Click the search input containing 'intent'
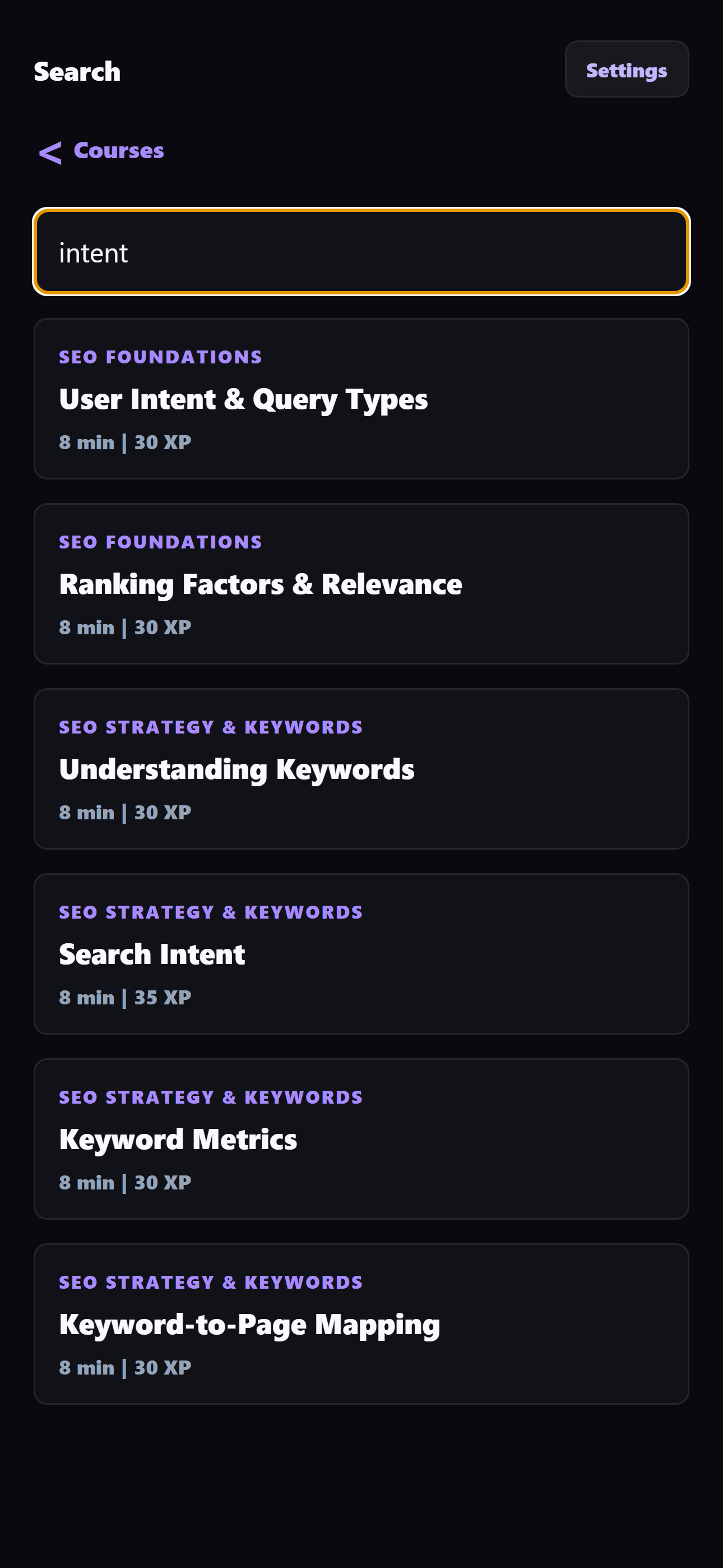 361,251
